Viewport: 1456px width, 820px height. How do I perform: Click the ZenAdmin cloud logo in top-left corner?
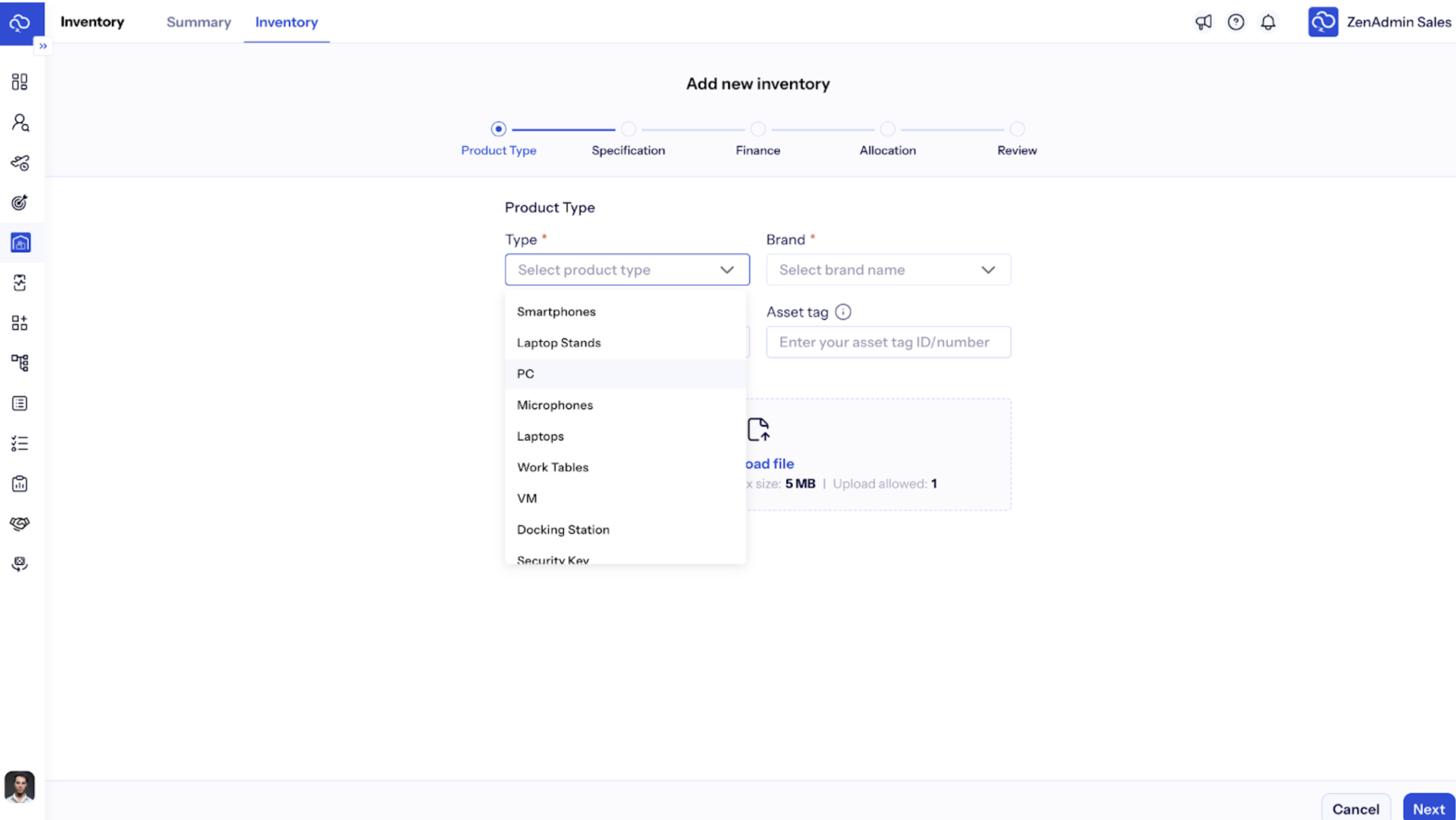20,22
